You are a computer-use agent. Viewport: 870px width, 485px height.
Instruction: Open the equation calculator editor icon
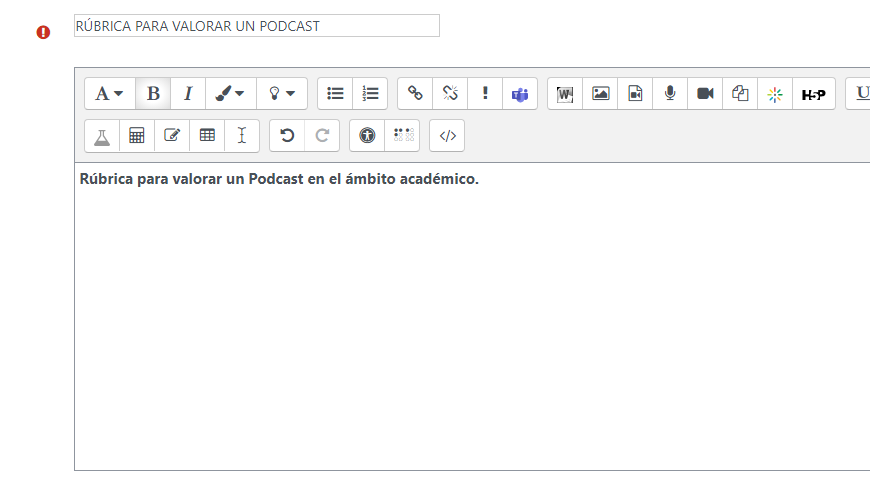(x=137, y=136)
